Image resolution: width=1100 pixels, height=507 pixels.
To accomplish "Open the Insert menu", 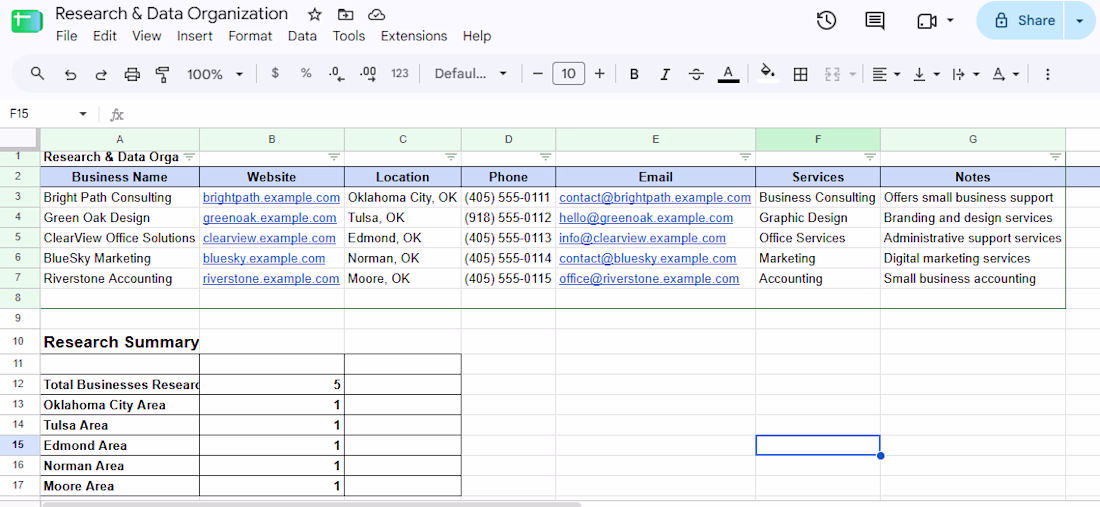I will click(x=194, y=36).
